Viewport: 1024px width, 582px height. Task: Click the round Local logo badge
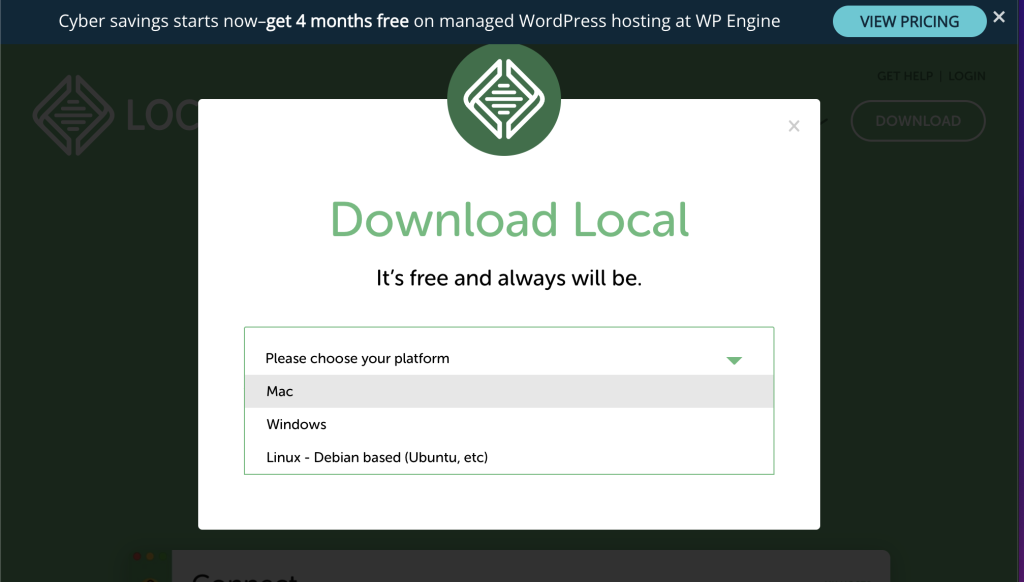504,99
